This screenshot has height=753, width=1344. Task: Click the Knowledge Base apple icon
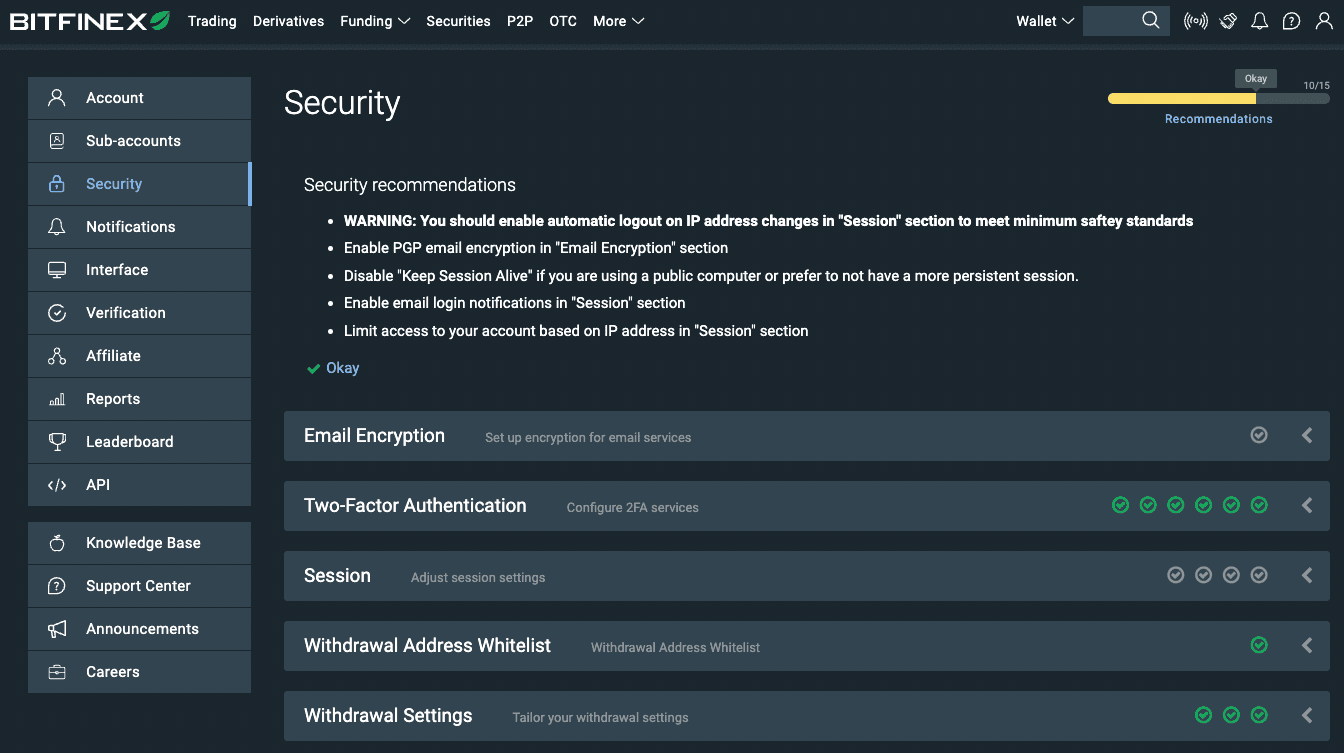click(x=57, y=543)
